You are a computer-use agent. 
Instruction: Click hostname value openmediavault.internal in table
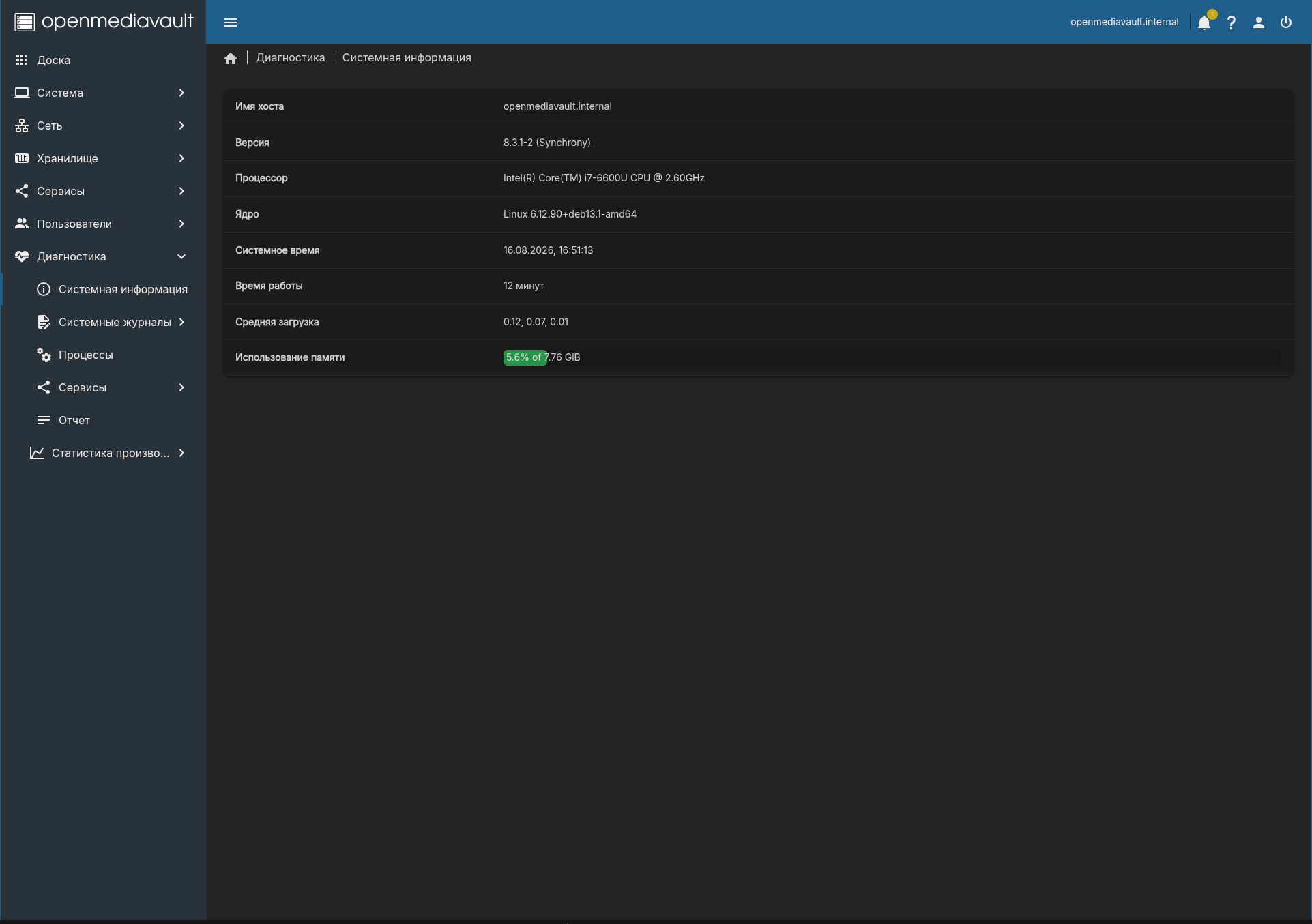click(x=557, y=106)
